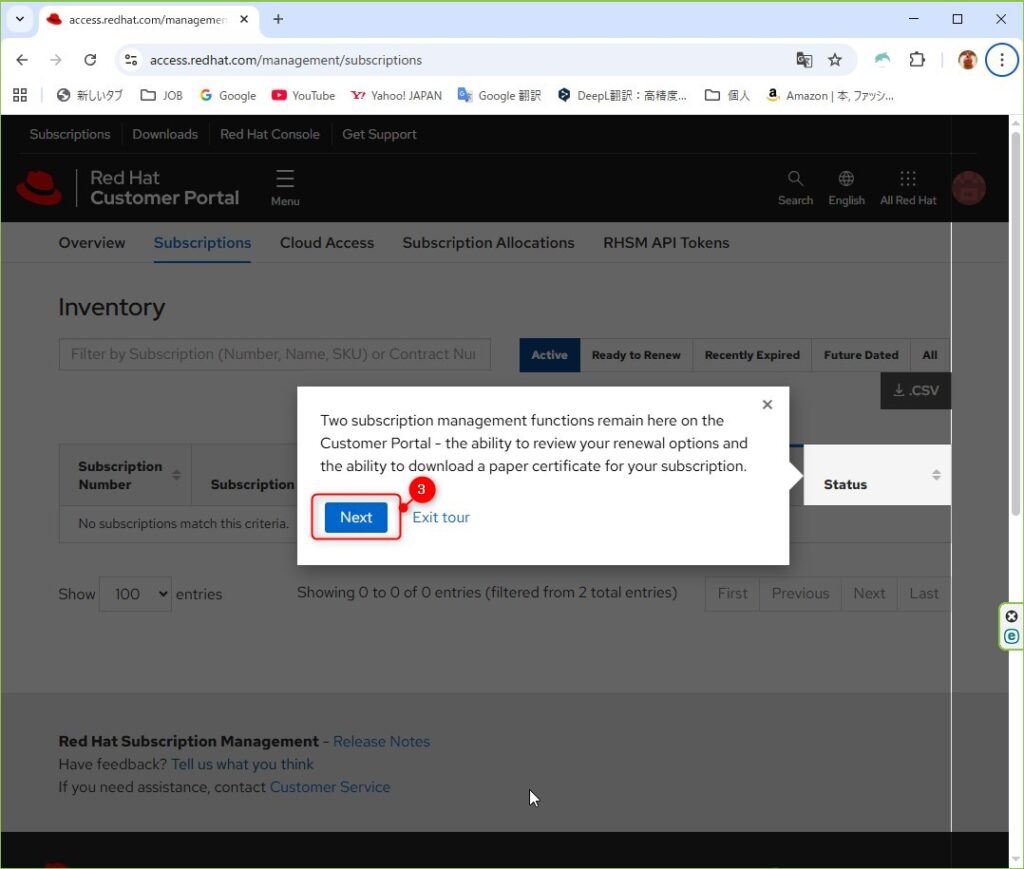
Task: Click the browser back arrow
Action: point(22,60)
